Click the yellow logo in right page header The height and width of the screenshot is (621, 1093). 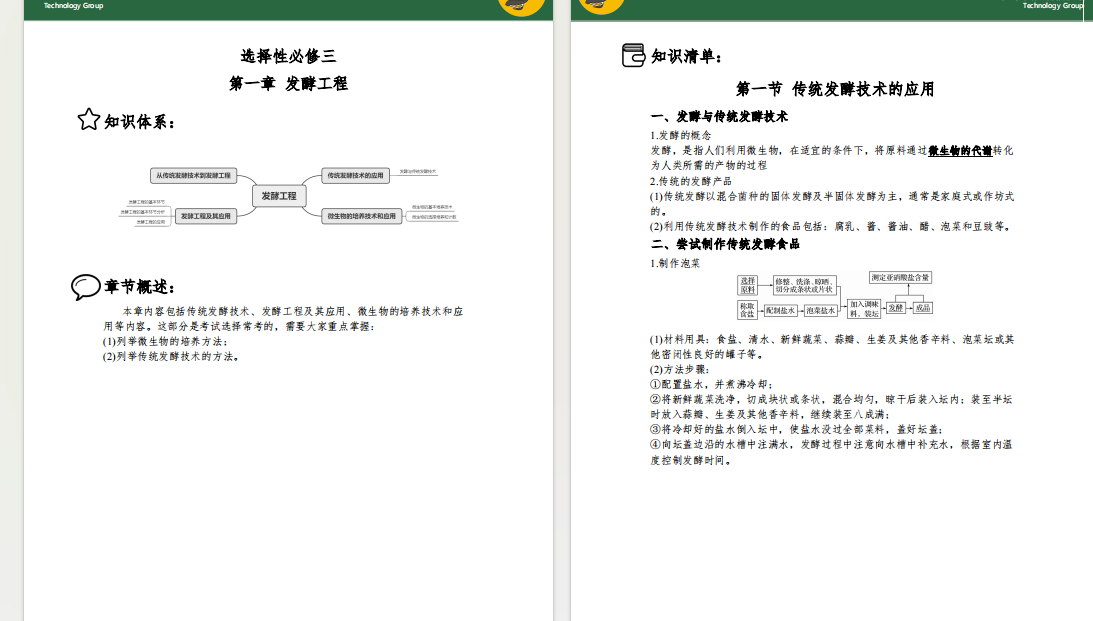click(602, 6)
